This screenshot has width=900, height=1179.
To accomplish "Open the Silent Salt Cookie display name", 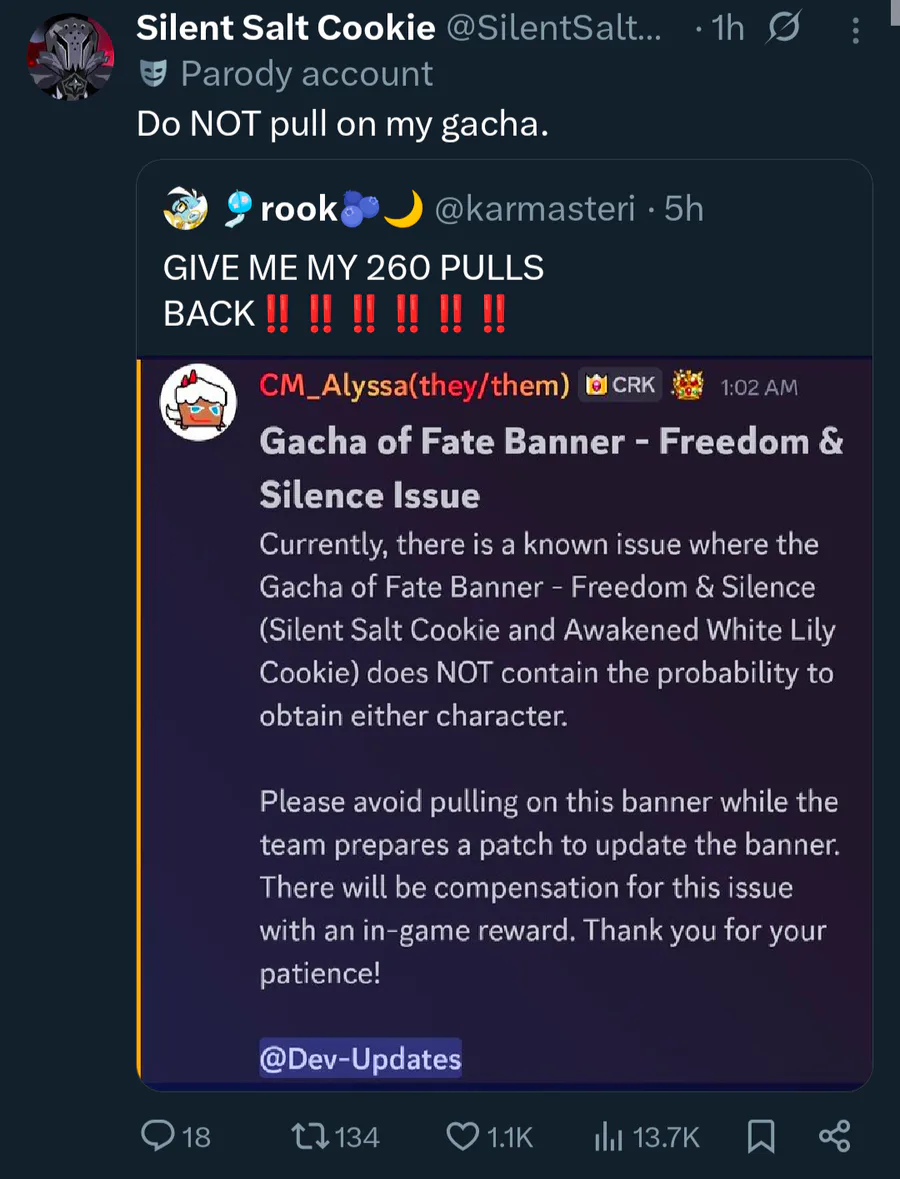I will coord(286,29).
